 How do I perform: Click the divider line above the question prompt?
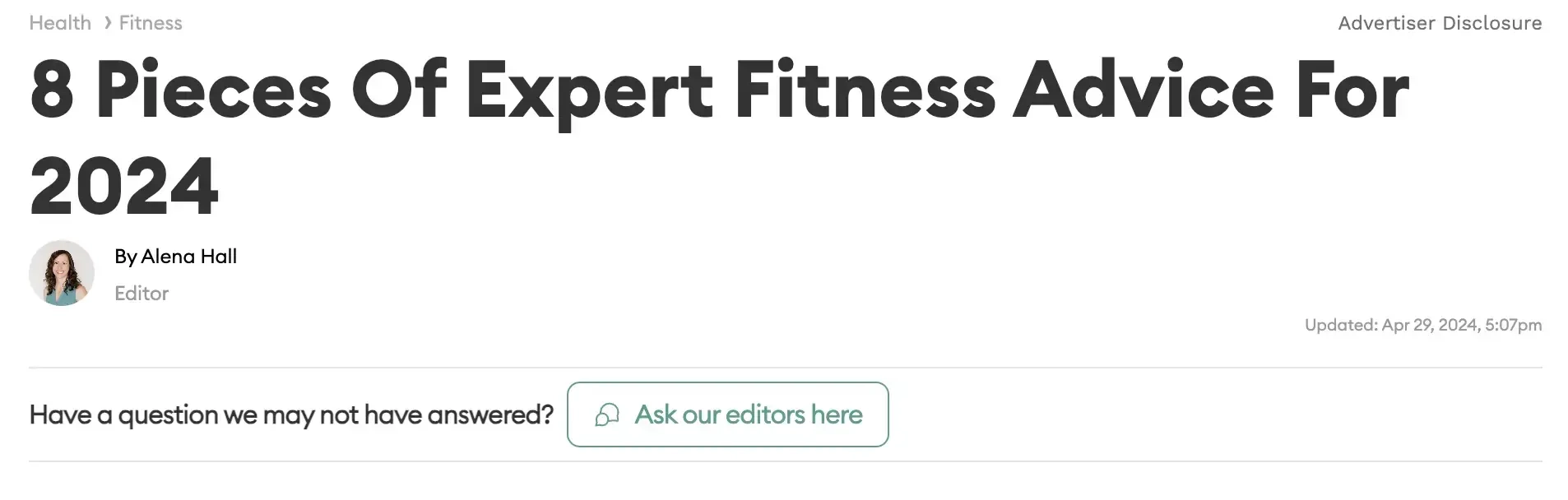(785, 368)
